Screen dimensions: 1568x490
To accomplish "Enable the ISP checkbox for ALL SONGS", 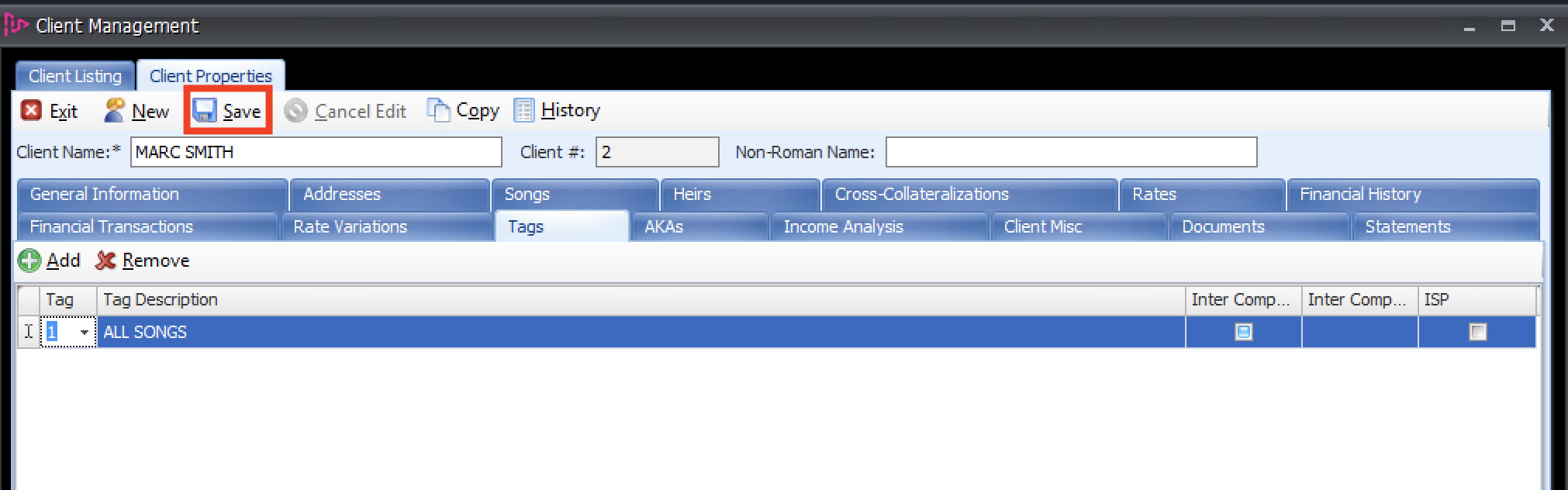I will 1477,332.
